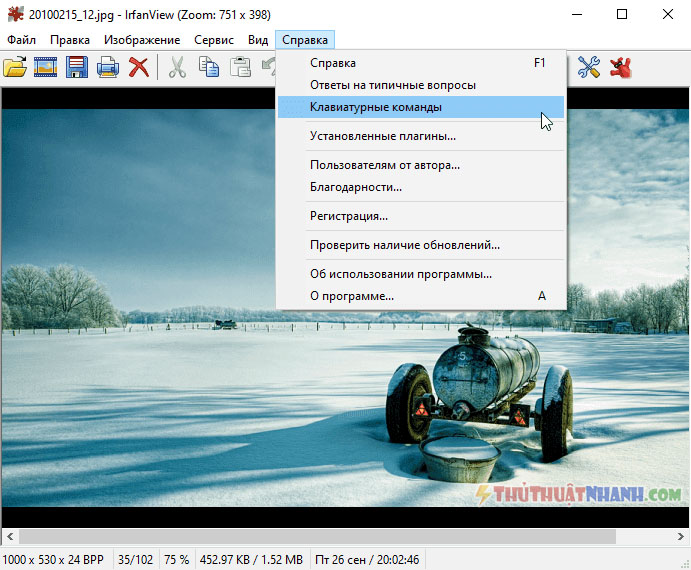Open Благодарности... entry
Viewport: 691px width, 570px height.
tap(421, 187)
